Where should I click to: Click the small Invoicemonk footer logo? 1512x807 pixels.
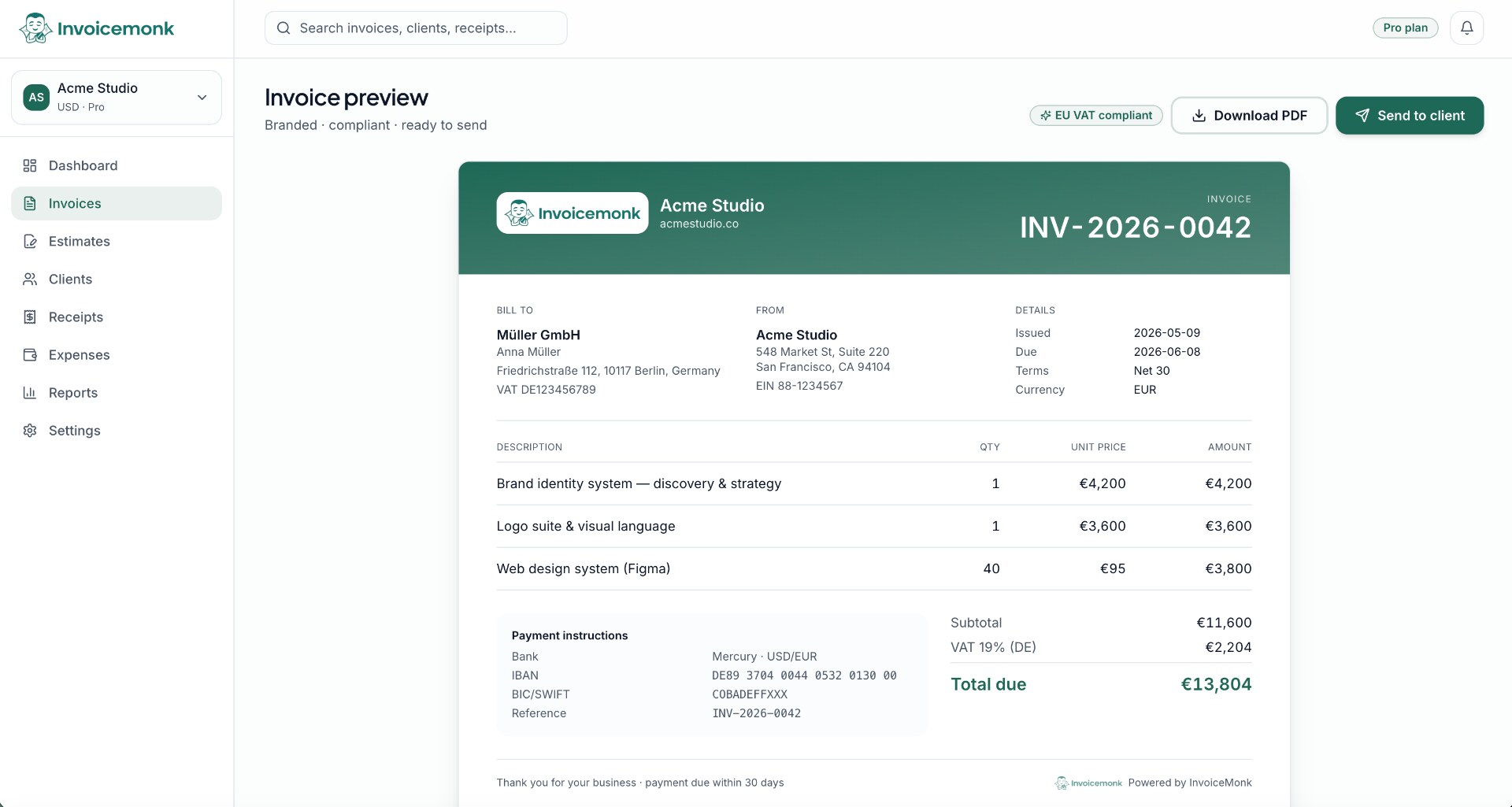click(1088, 783)
